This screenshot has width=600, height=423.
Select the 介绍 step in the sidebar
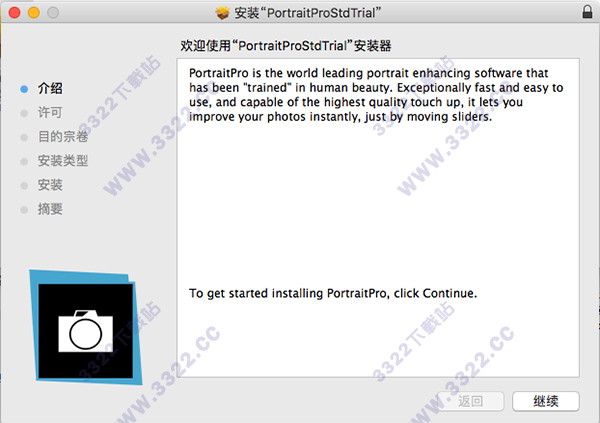[50, 88]
